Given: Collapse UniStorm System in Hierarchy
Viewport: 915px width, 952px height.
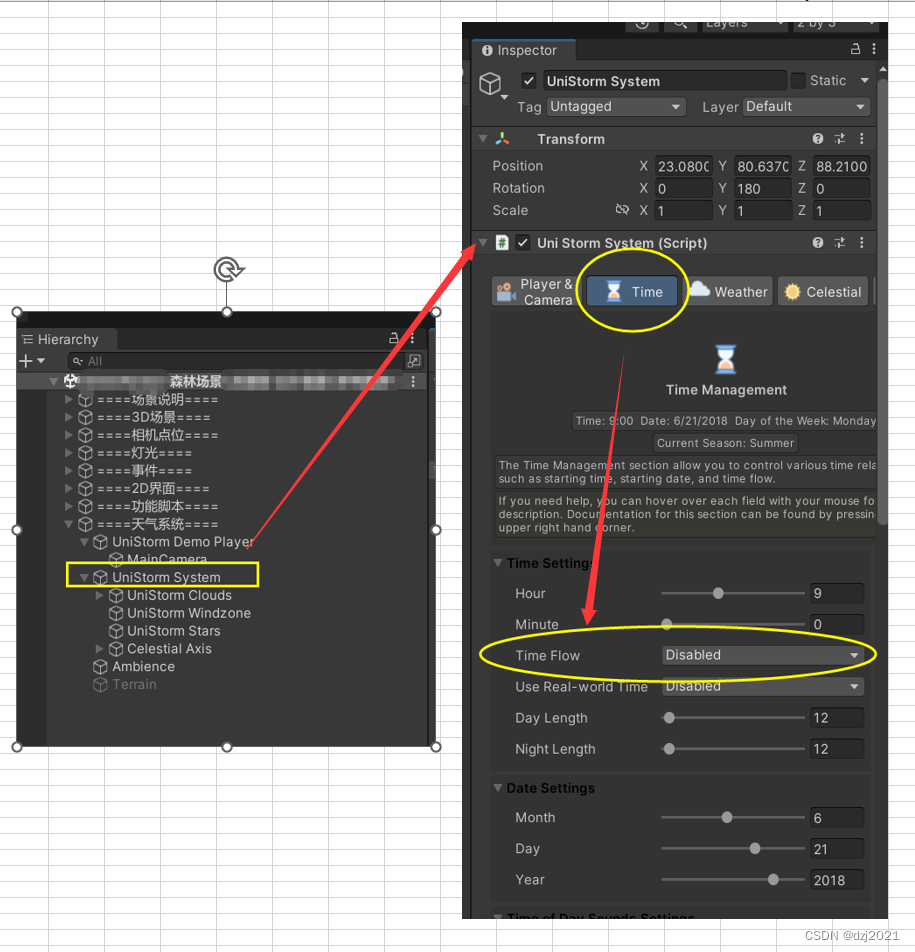Looking at the screenshot, I should pos(84,577).
